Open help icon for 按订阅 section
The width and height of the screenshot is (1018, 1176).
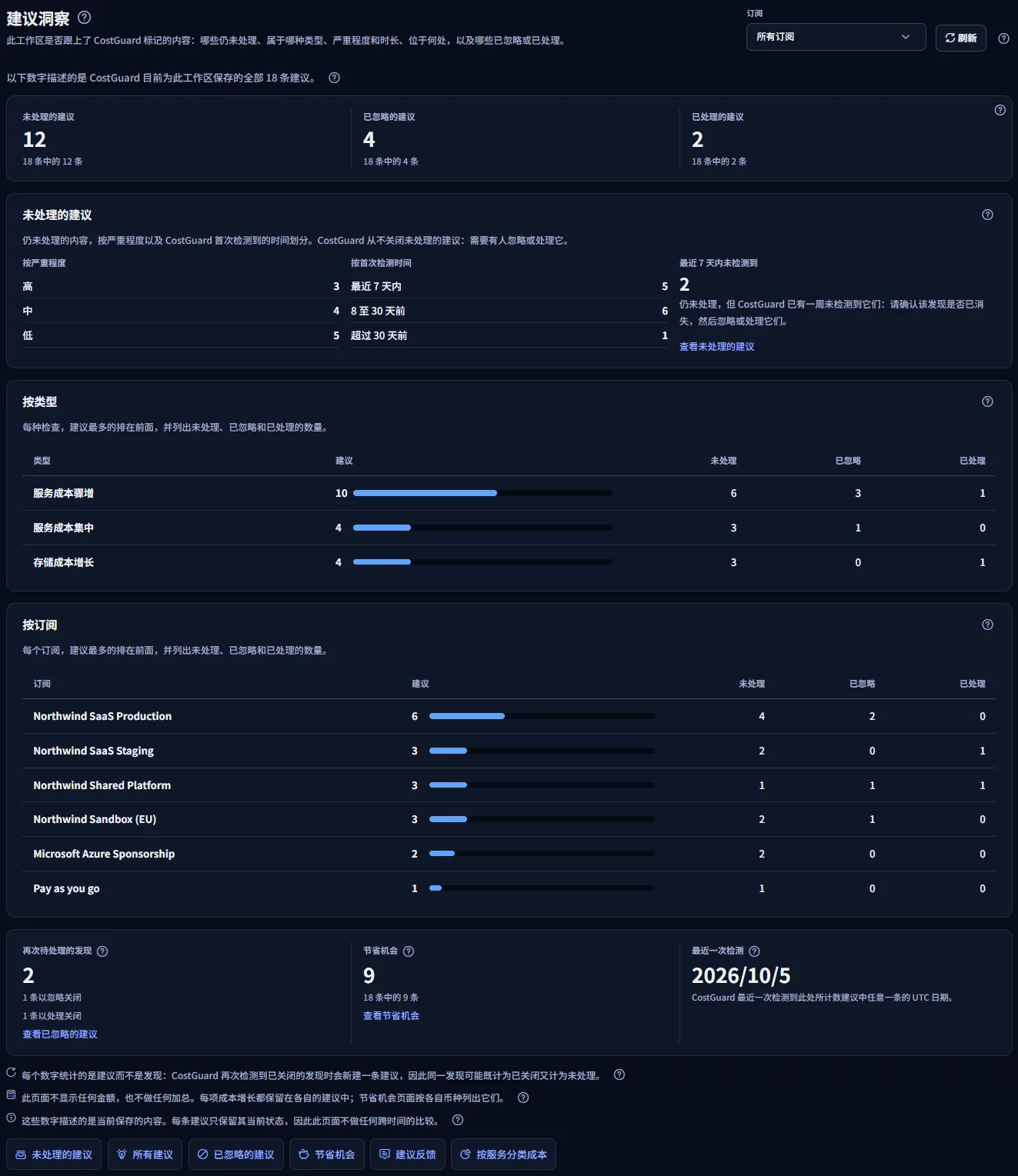(x=987, y=625)
